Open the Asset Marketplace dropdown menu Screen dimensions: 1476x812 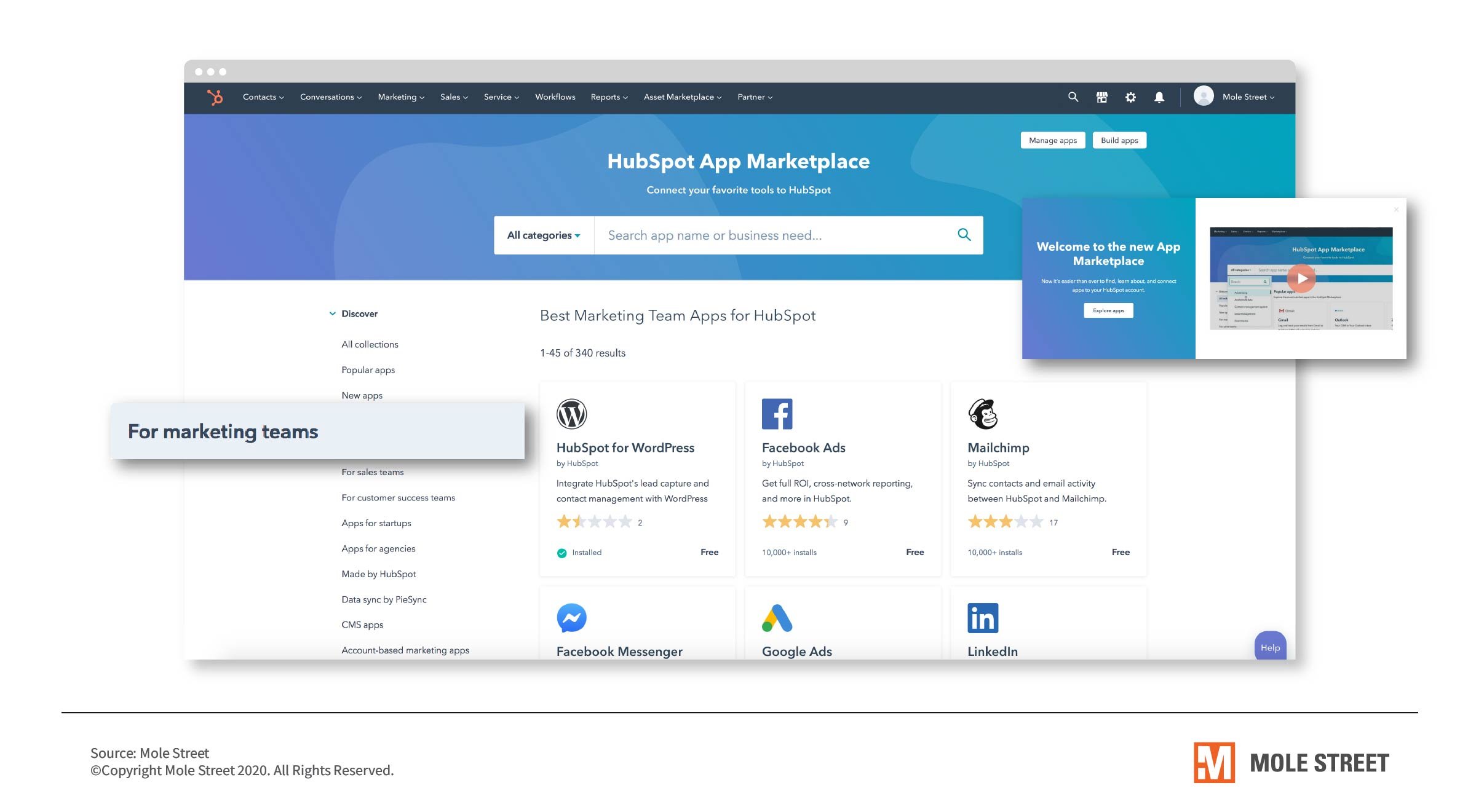click(683, 97)
